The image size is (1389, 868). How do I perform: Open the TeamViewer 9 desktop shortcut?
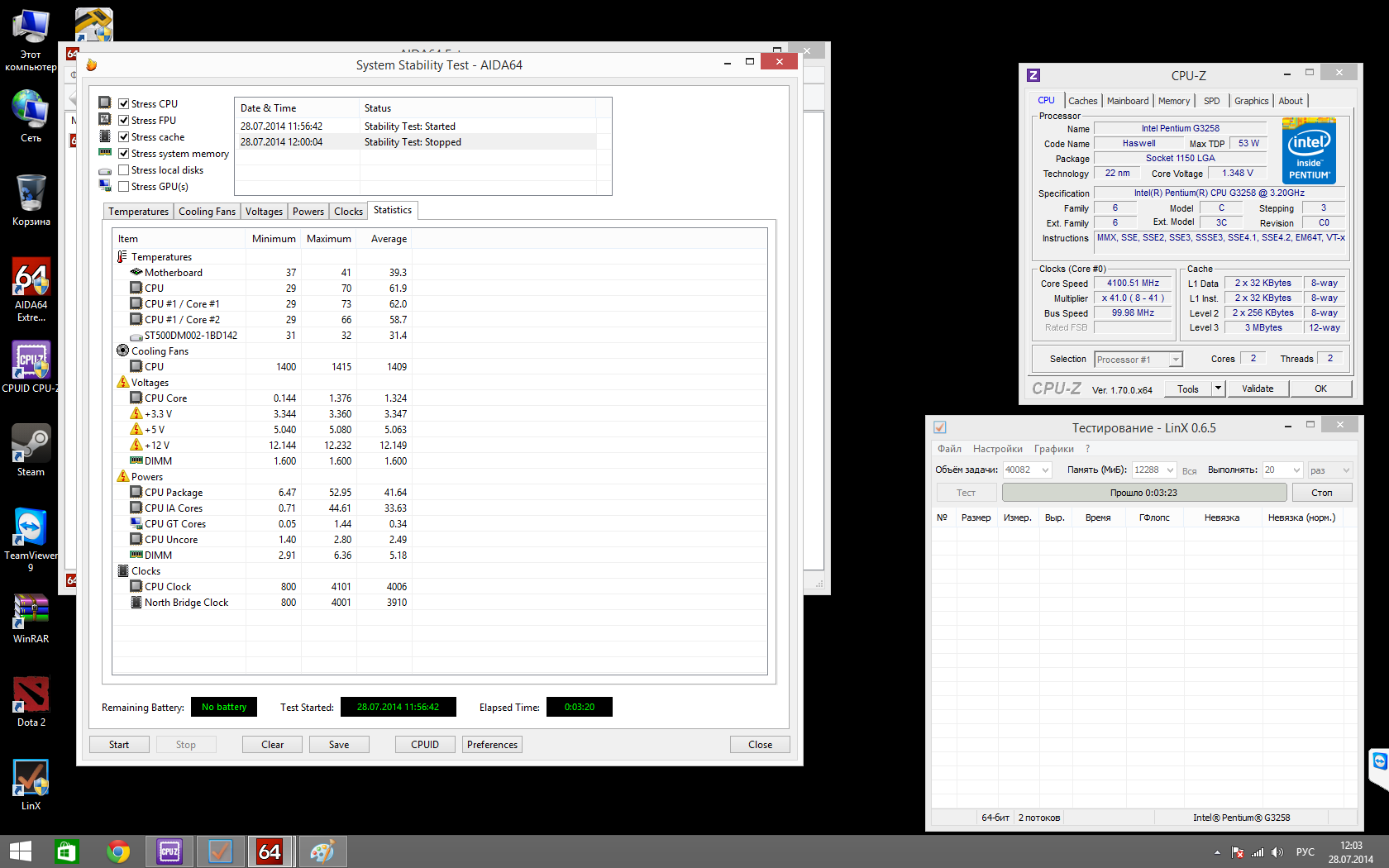[31, 537]
